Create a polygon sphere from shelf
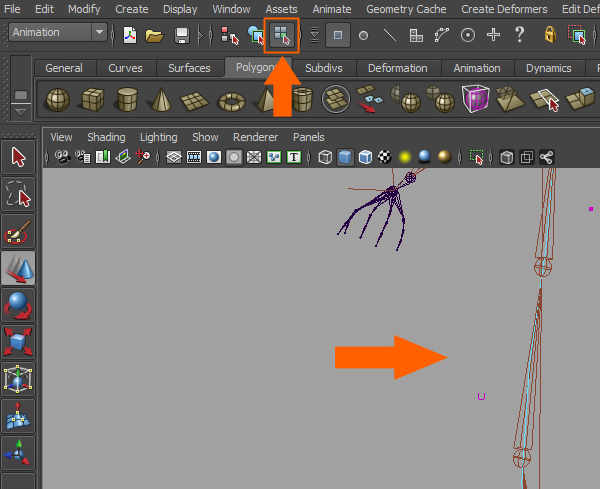This screenshot has height=489, width=600. coord(58,99)
